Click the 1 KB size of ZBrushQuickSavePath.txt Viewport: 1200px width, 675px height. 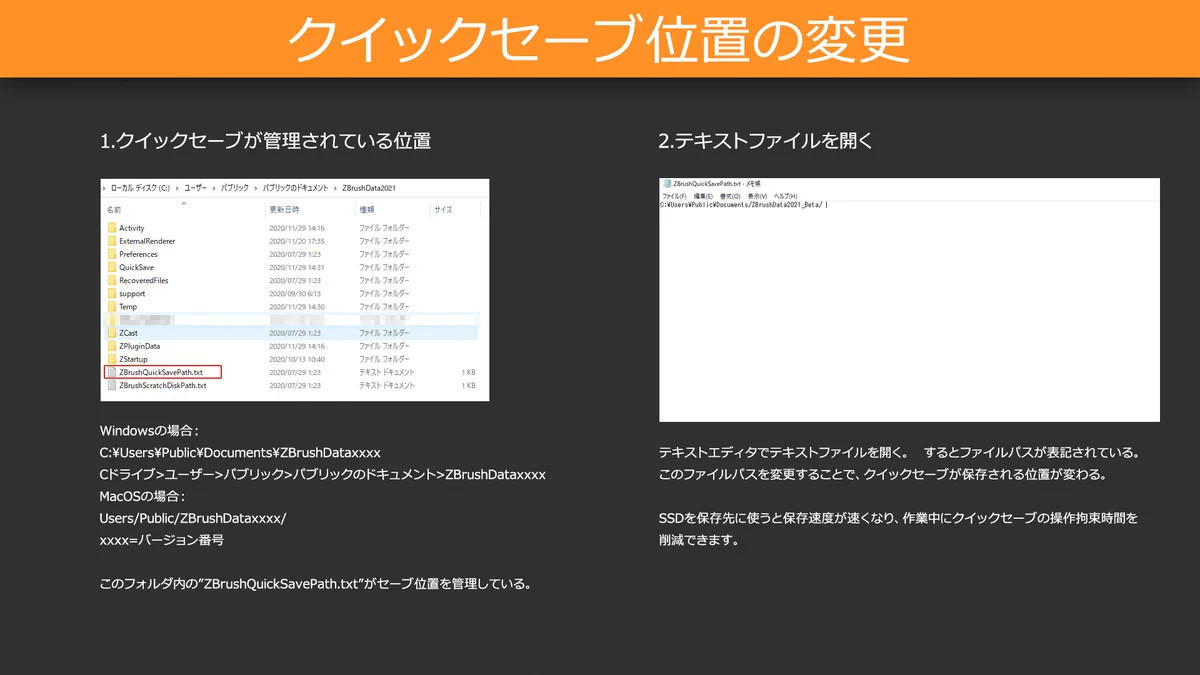[x=469, y=372]
